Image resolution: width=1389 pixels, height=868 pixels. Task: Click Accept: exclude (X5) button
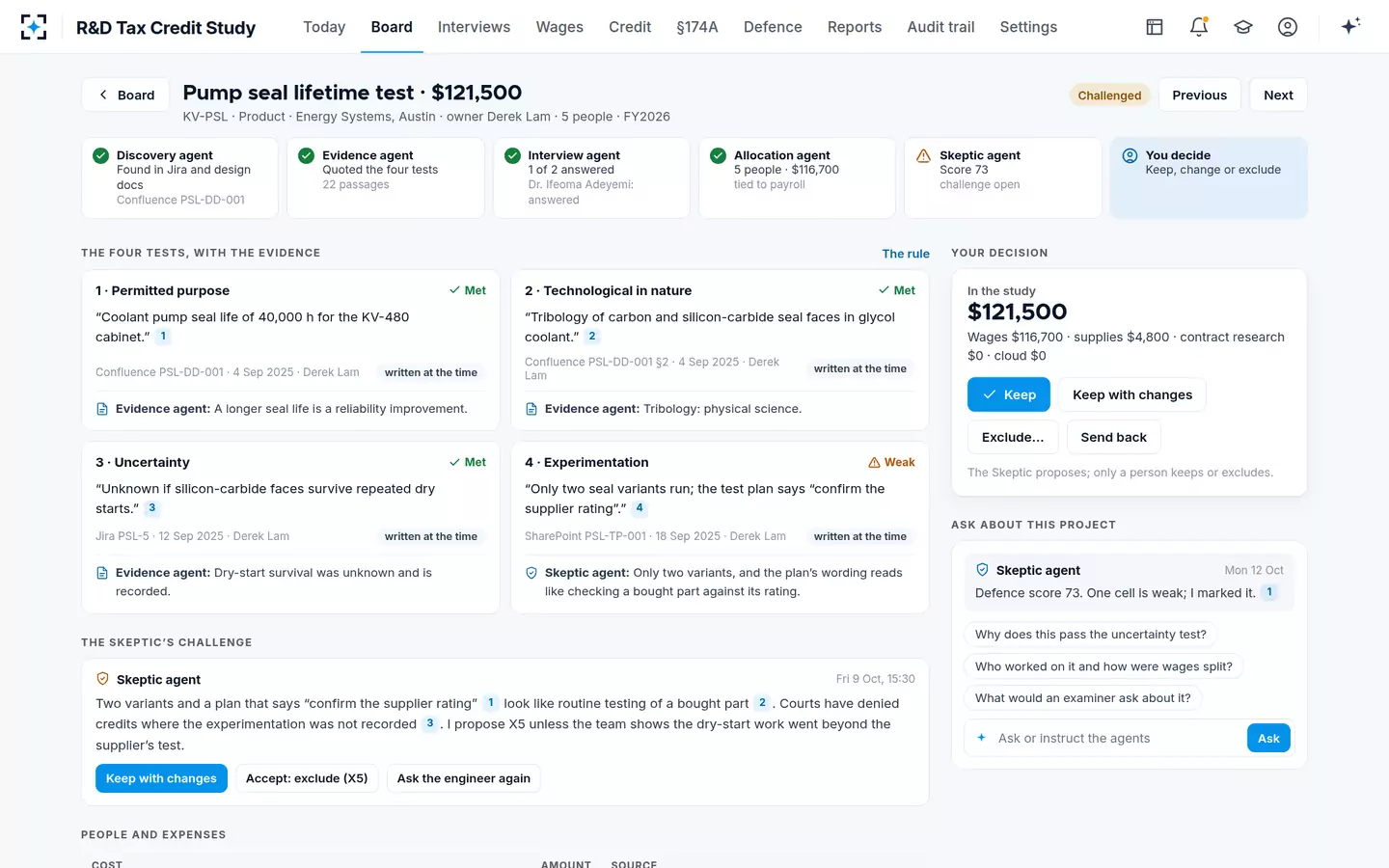pos(307,778)
